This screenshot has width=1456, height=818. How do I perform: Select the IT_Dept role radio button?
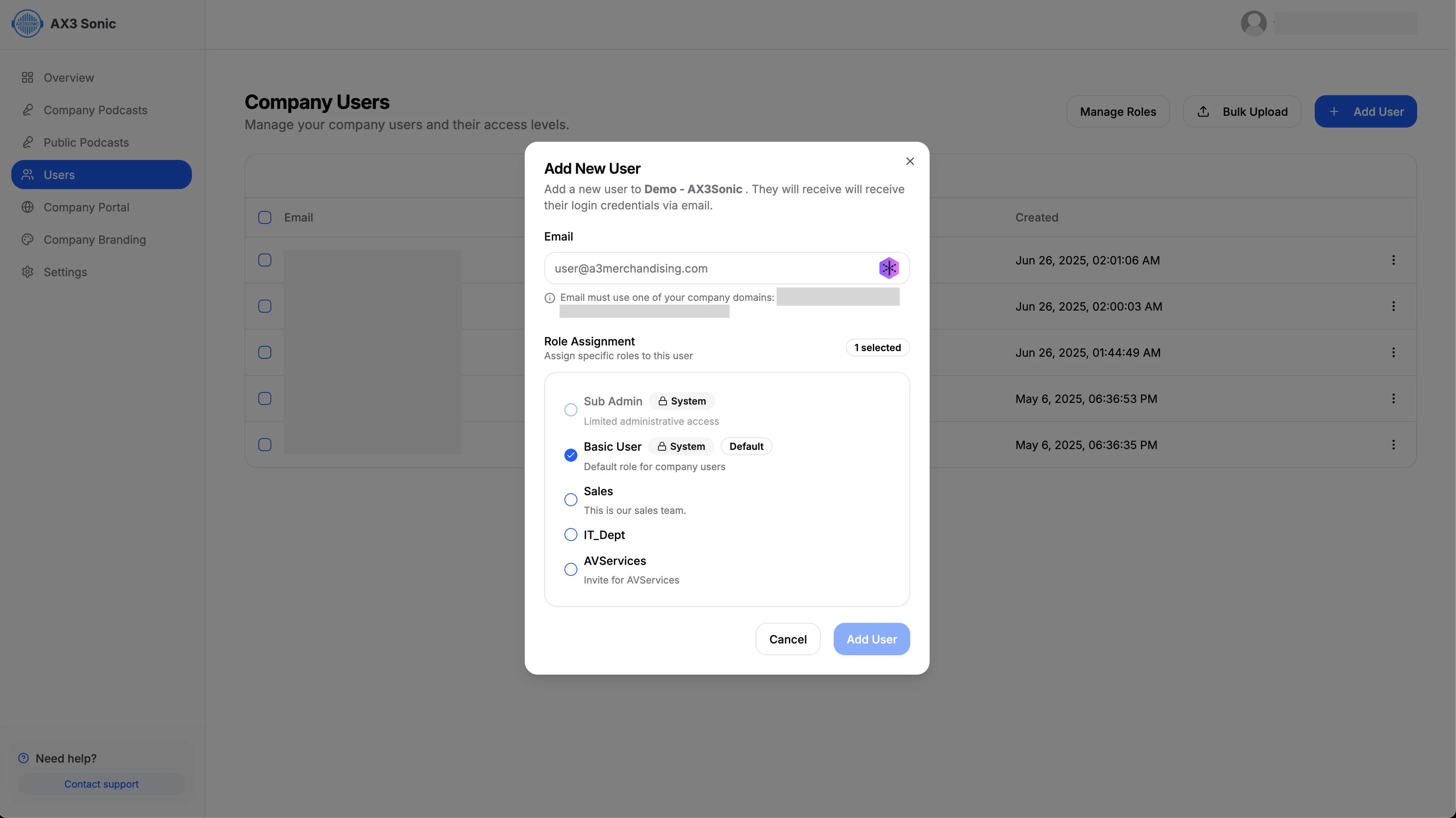click(x=571, y=535)
